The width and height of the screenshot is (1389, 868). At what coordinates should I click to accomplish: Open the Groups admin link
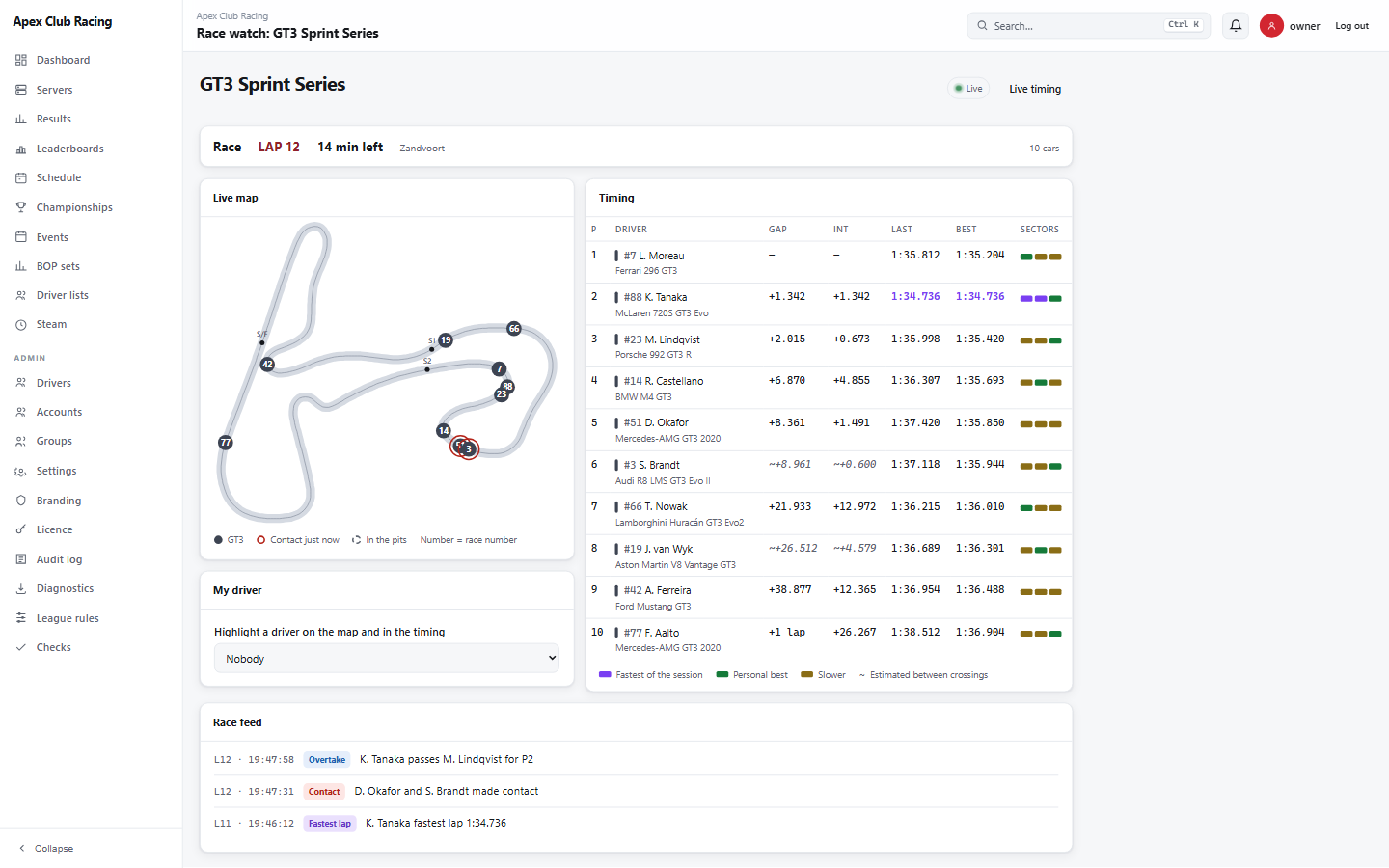[x=54, y=441]
